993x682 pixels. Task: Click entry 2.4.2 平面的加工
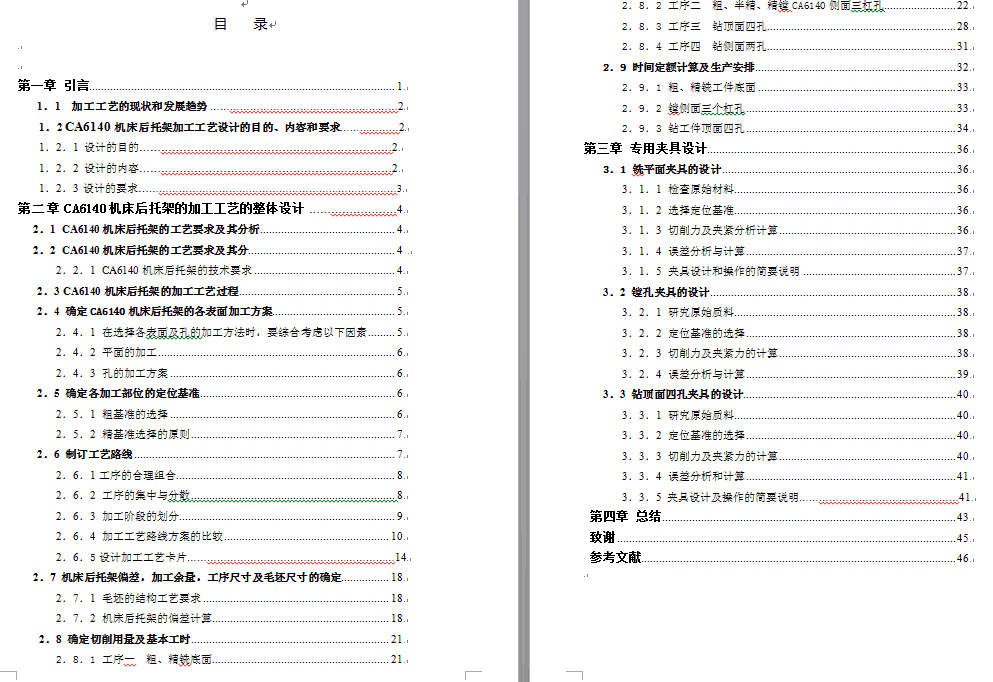pos(231,353)
